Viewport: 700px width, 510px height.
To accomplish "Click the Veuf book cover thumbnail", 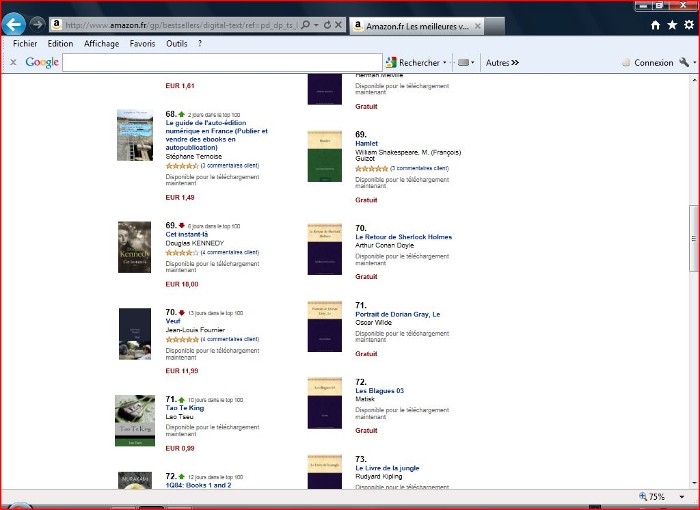I will pyautogui.click(x=135, y=334).
